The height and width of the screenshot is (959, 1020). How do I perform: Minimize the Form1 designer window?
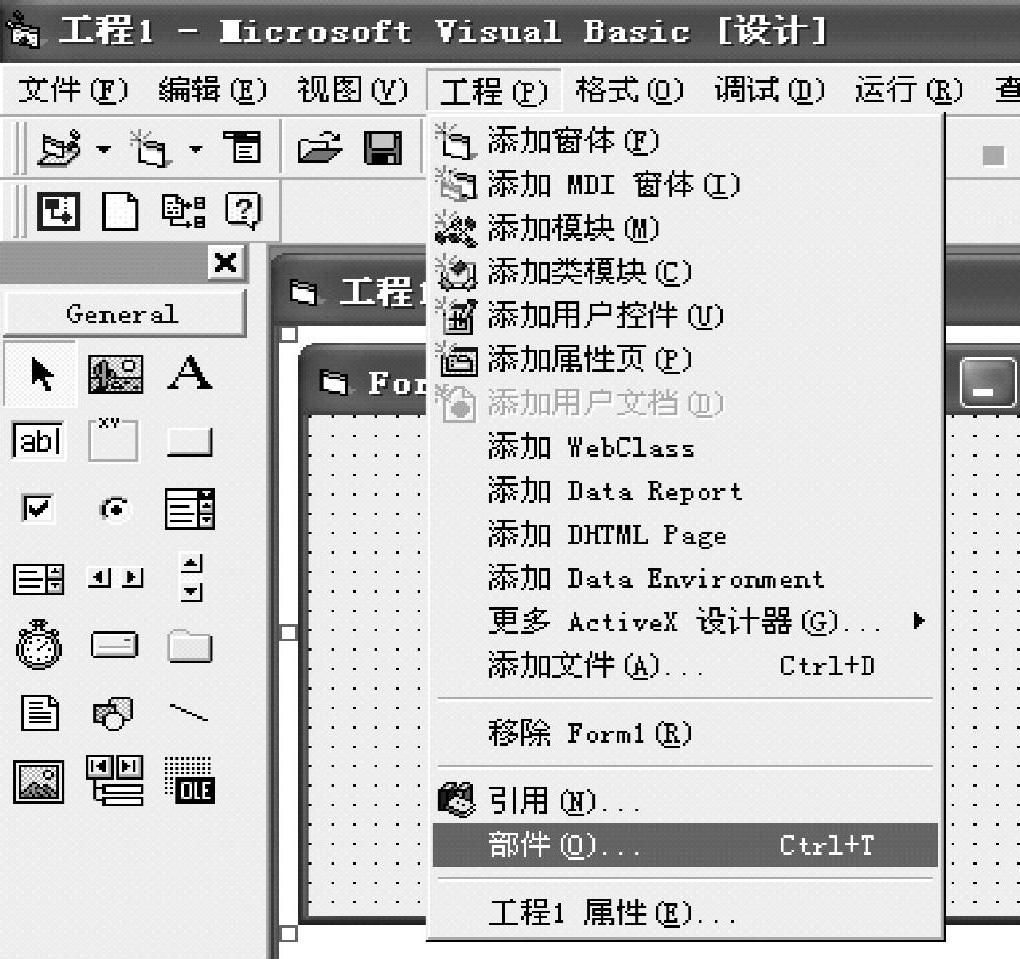tap(987, 383)
